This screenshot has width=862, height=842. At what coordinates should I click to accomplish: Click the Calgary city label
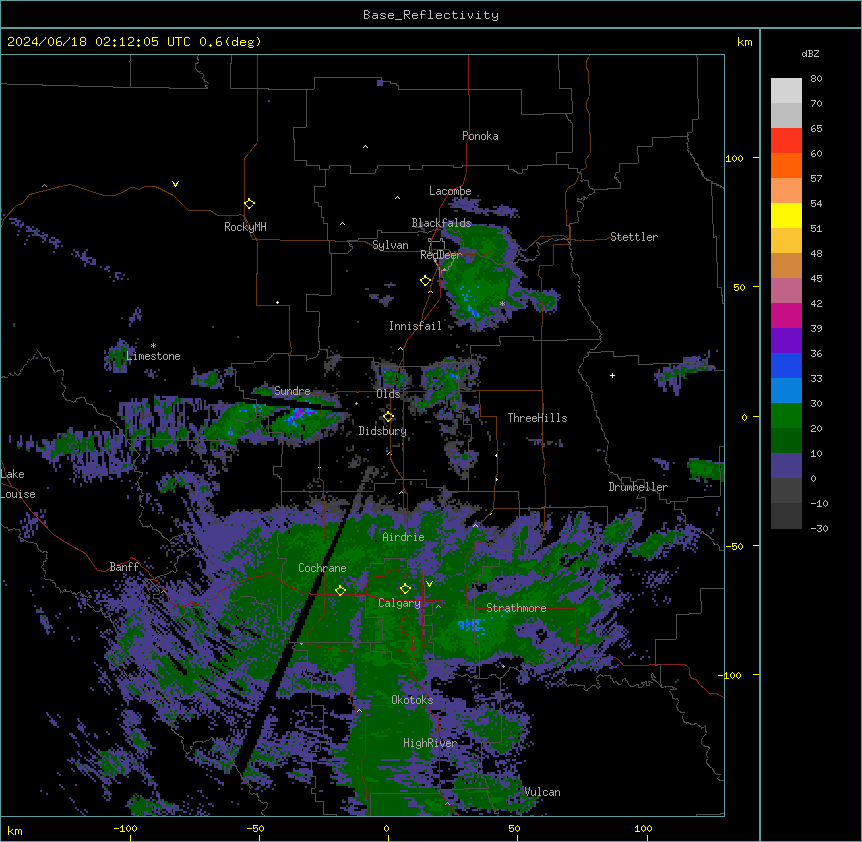[399, 603]
